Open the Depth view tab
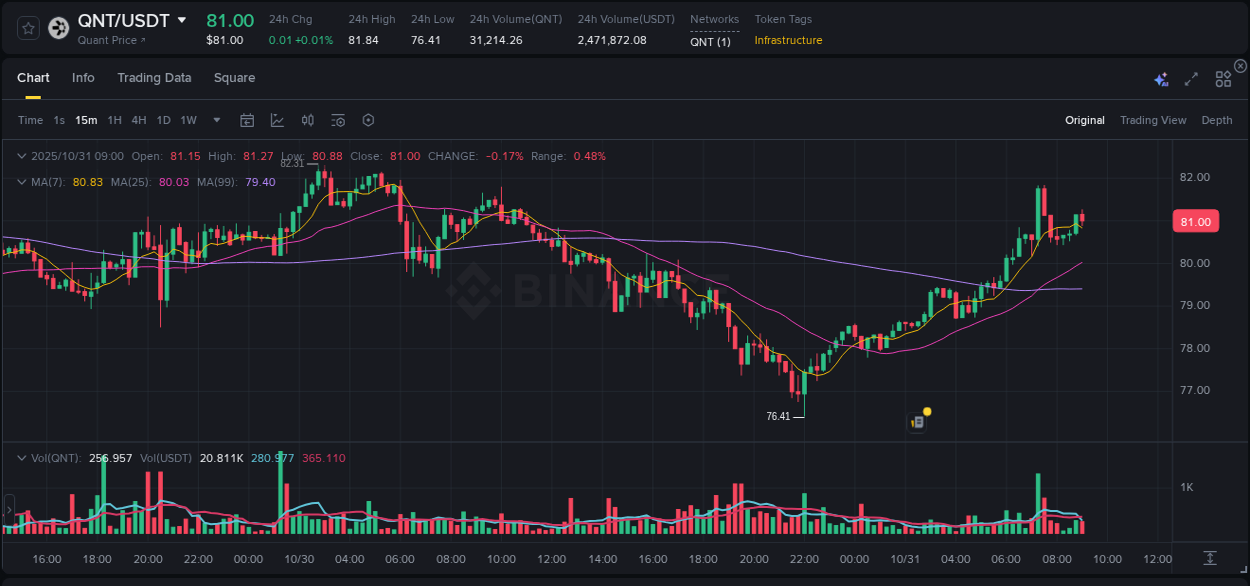1250x586 pixels. coord(1217,120)
